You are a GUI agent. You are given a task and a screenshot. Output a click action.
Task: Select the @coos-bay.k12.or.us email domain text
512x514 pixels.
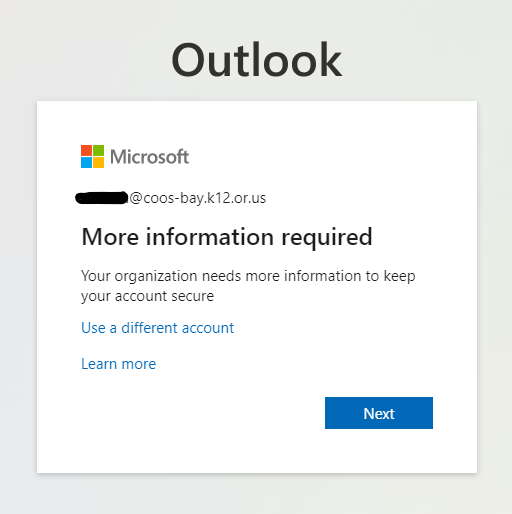198,198
